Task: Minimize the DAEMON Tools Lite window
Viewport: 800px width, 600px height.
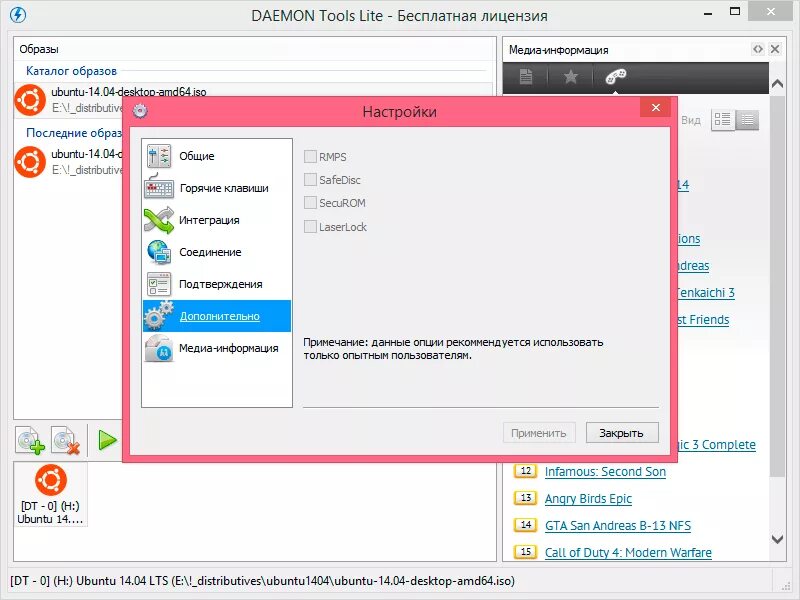Action: [x=708, y=13]
